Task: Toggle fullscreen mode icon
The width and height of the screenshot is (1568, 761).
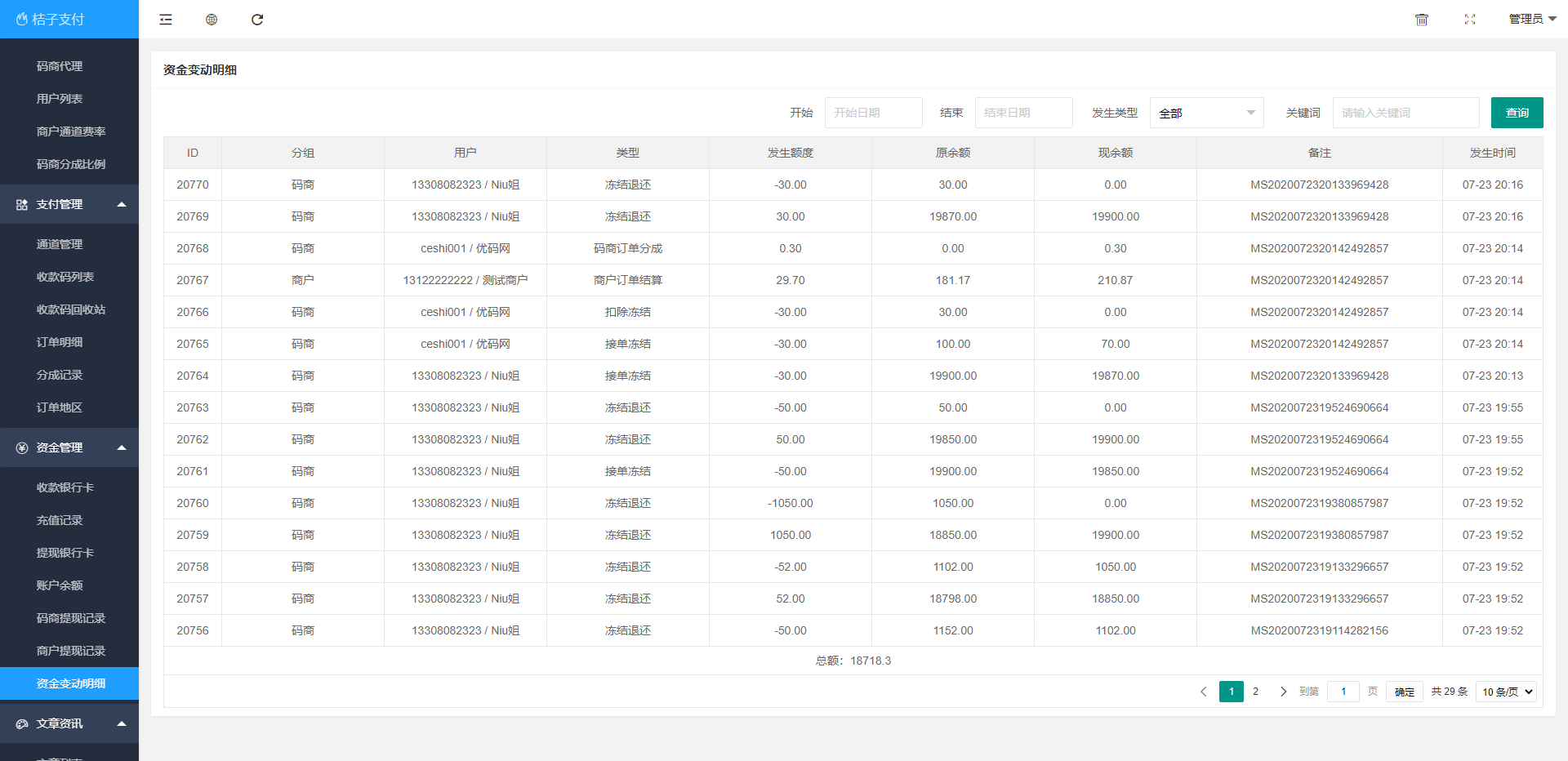Action: (1470, 20)
